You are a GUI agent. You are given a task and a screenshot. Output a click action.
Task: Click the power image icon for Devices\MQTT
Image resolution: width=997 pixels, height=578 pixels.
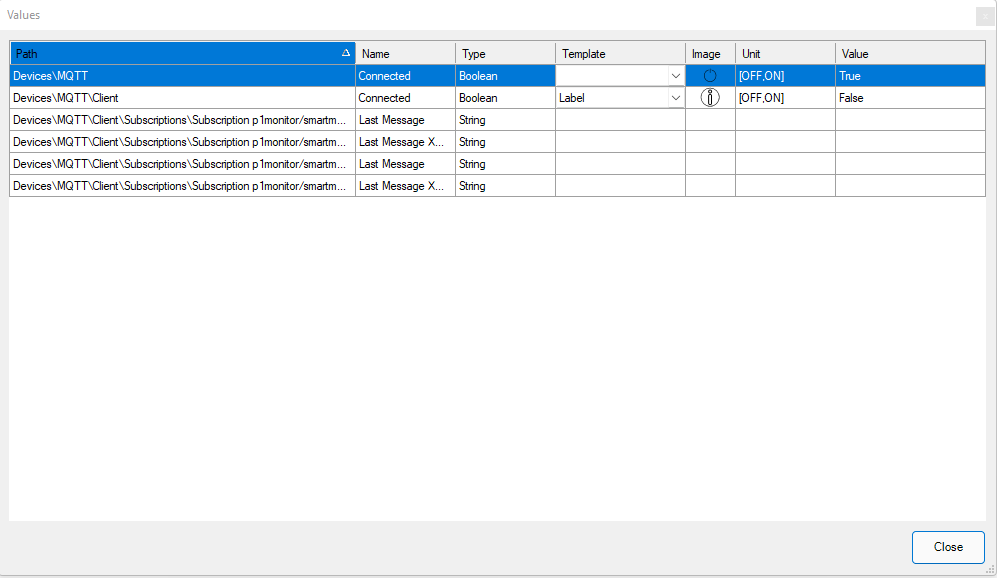710,76
